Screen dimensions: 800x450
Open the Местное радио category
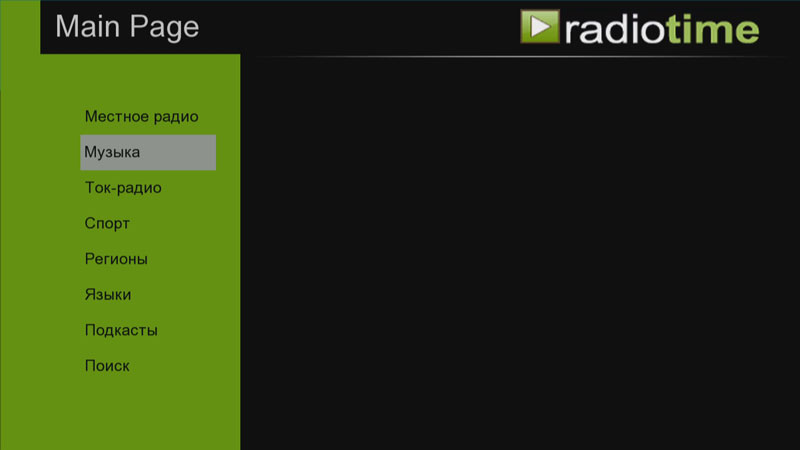[x=141, y=116]
